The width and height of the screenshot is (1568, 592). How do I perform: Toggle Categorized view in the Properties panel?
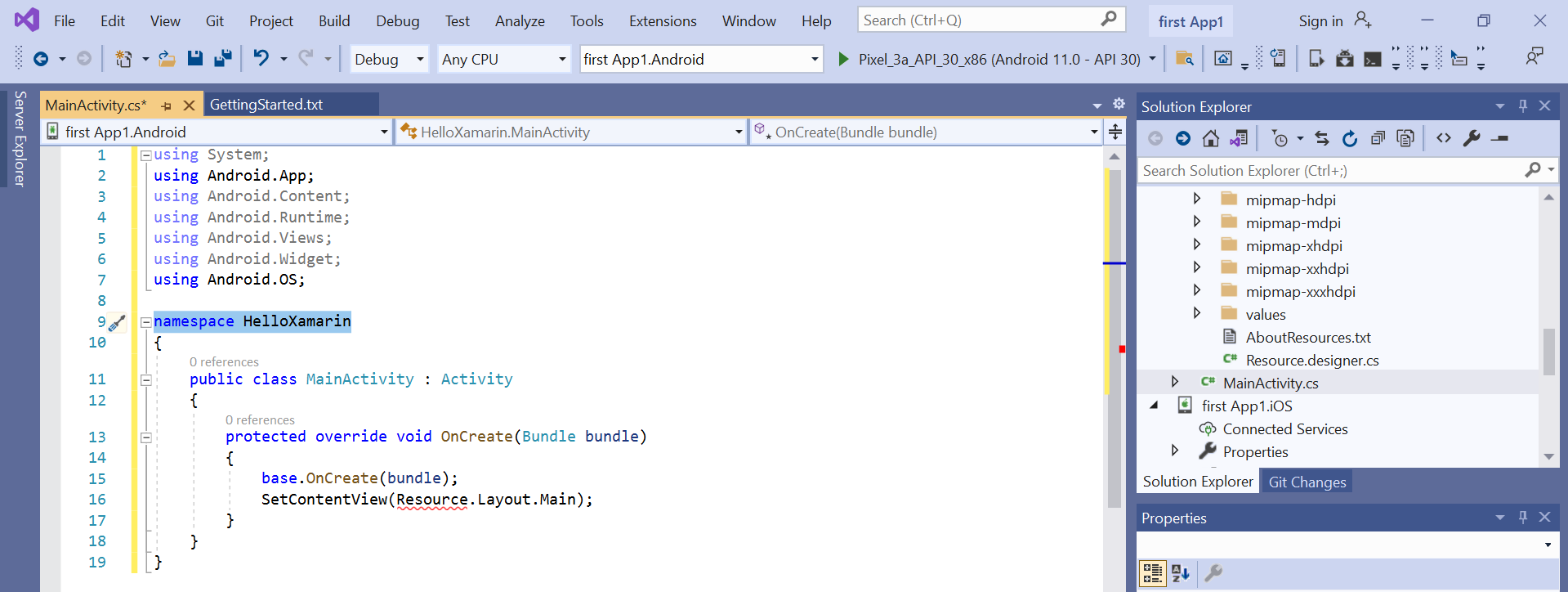click(x=1152, y=573)
